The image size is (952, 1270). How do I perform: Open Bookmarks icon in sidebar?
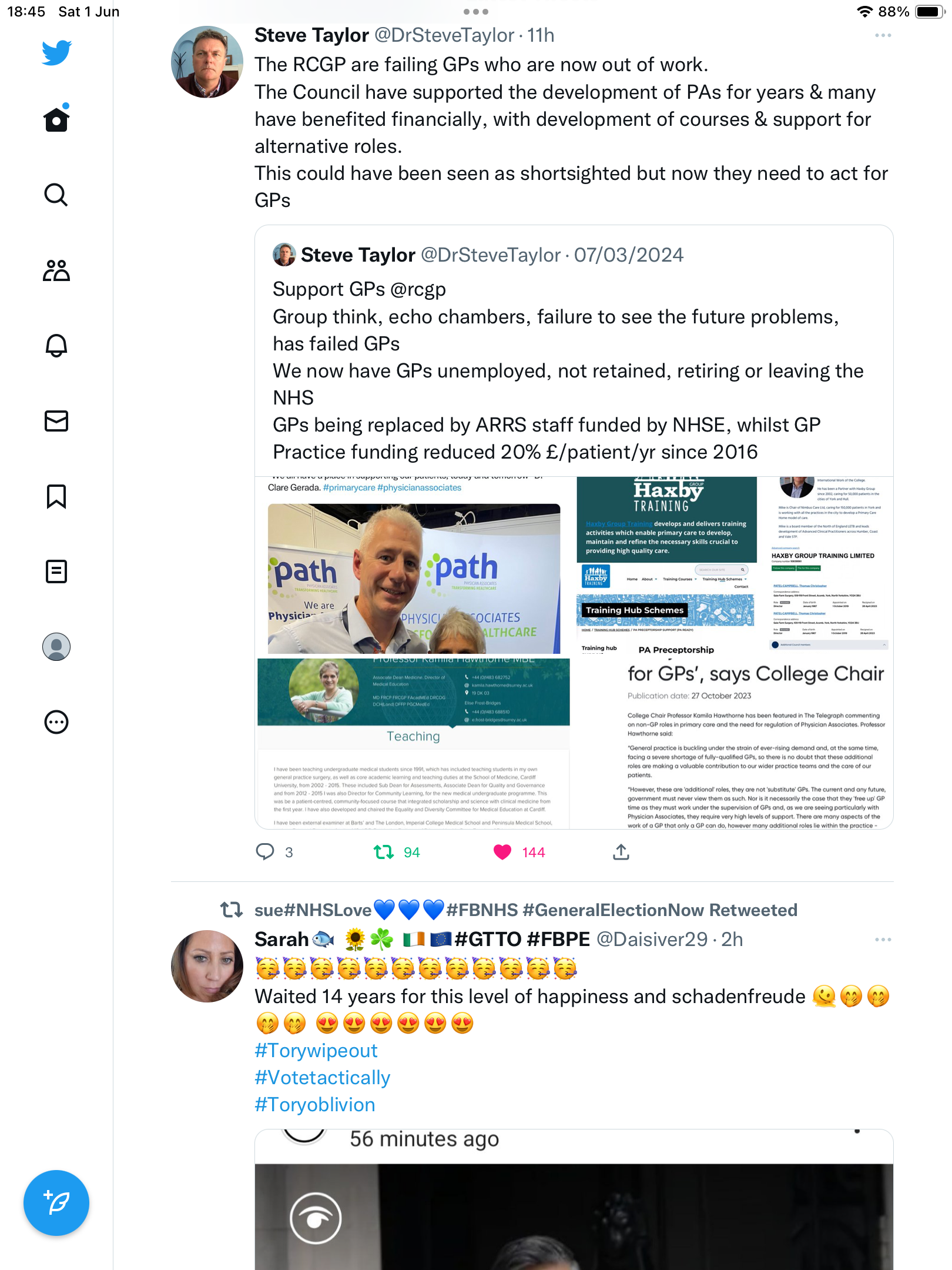(x=56, y=496)
